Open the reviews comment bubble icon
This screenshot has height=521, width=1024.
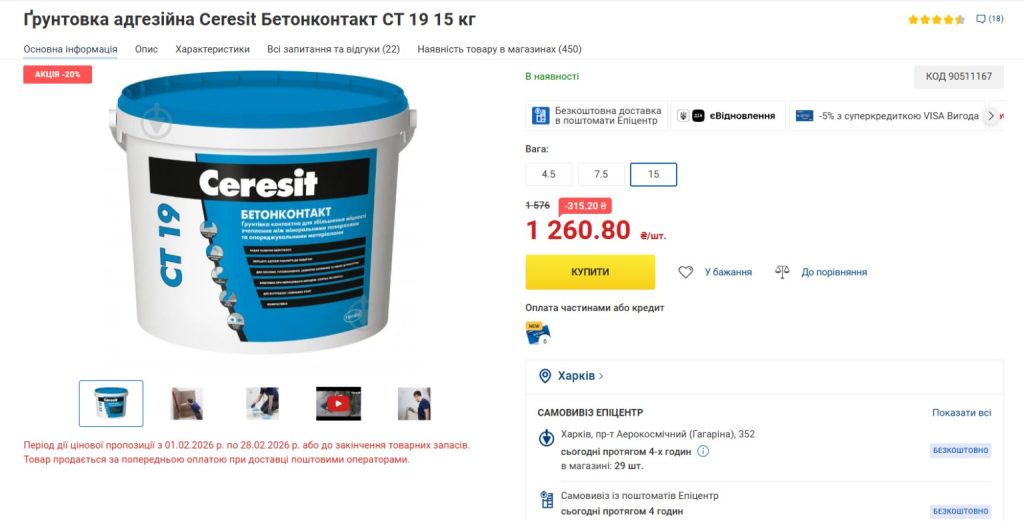click(980, 19)
